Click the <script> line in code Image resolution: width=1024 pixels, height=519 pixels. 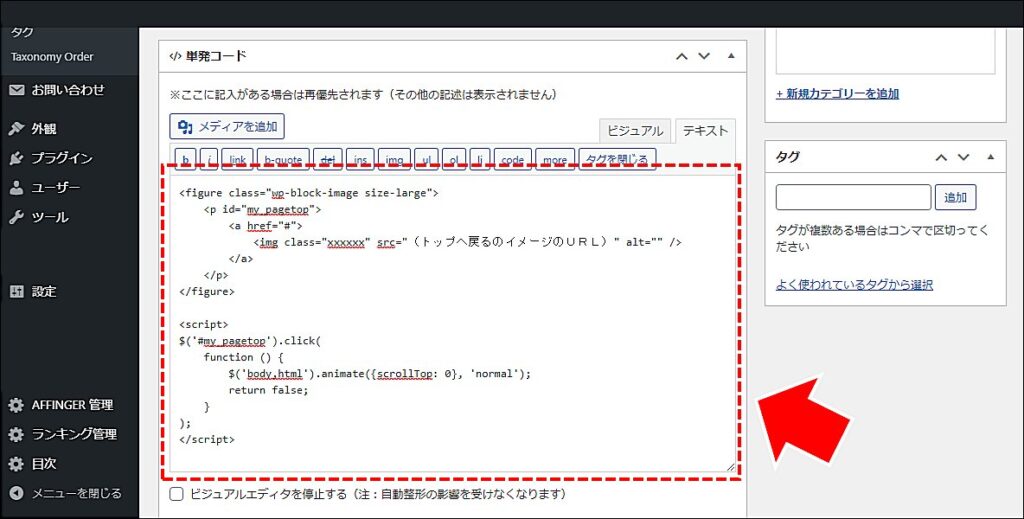tap(204, 324)
